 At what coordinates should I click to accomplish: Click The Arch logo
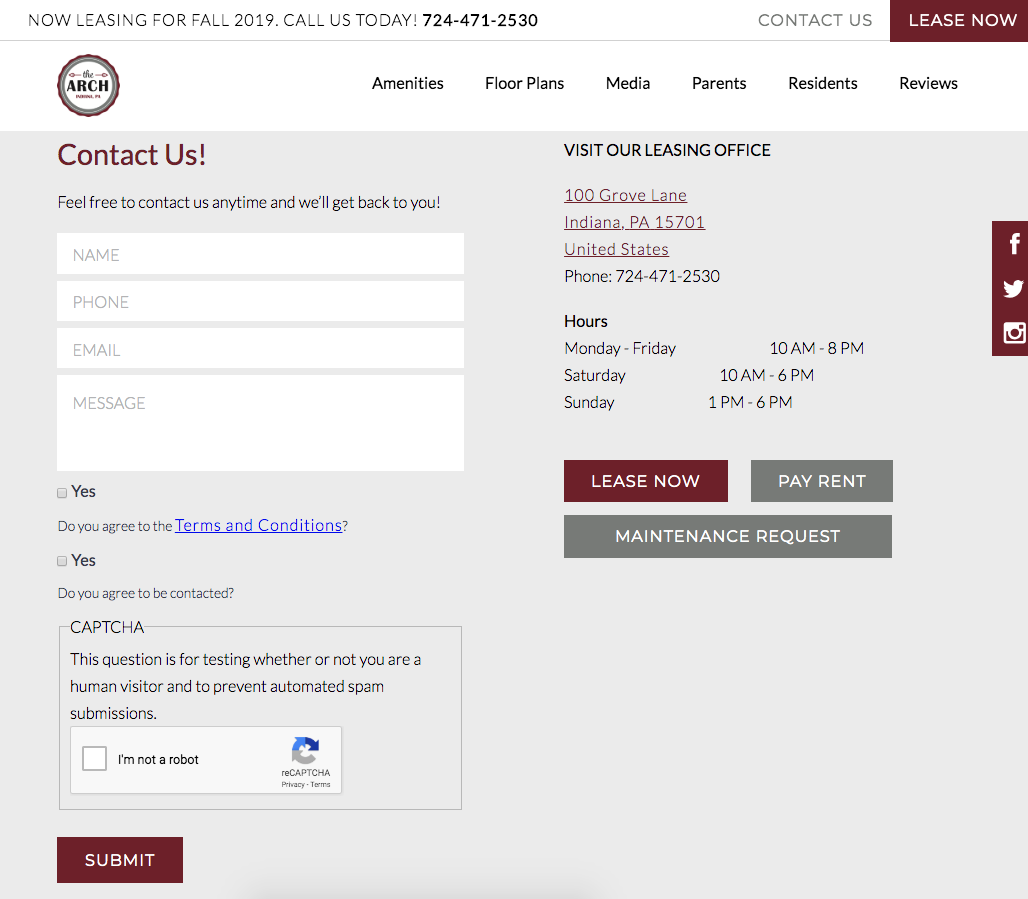[89, 85]
